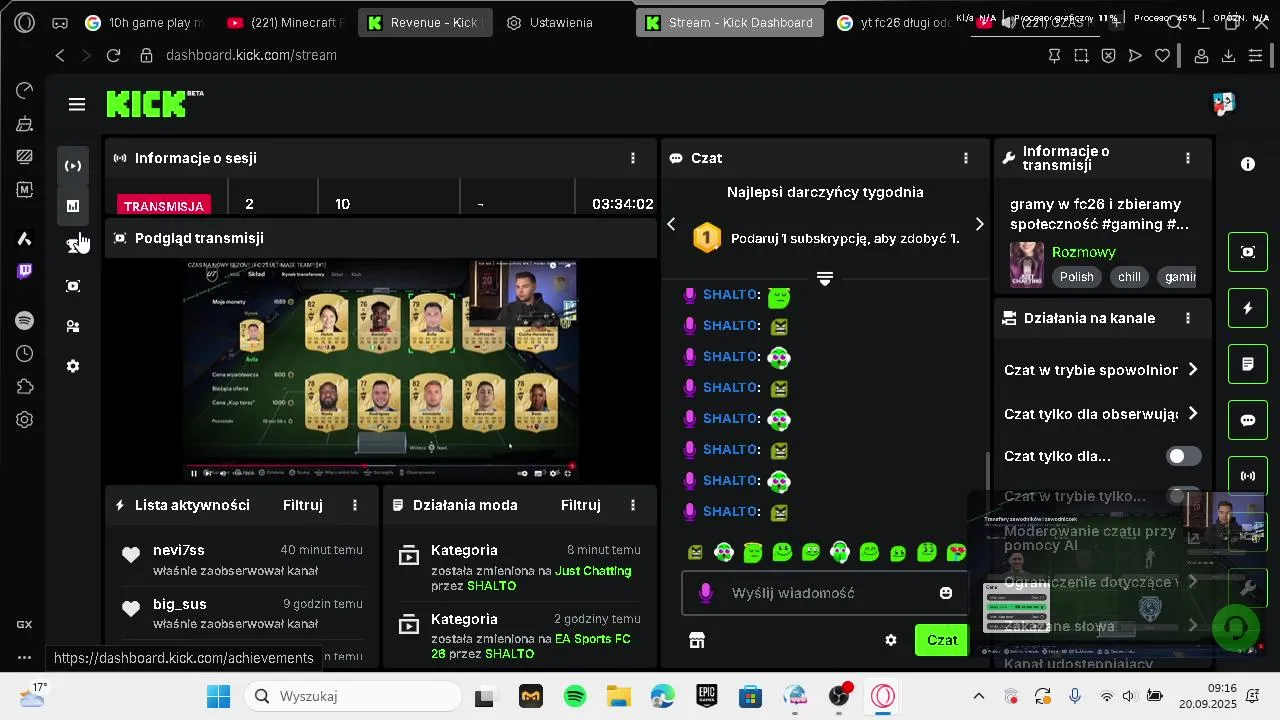Click the Kick logo
This screenshot has height=720, width=1280.
point(154,104)
